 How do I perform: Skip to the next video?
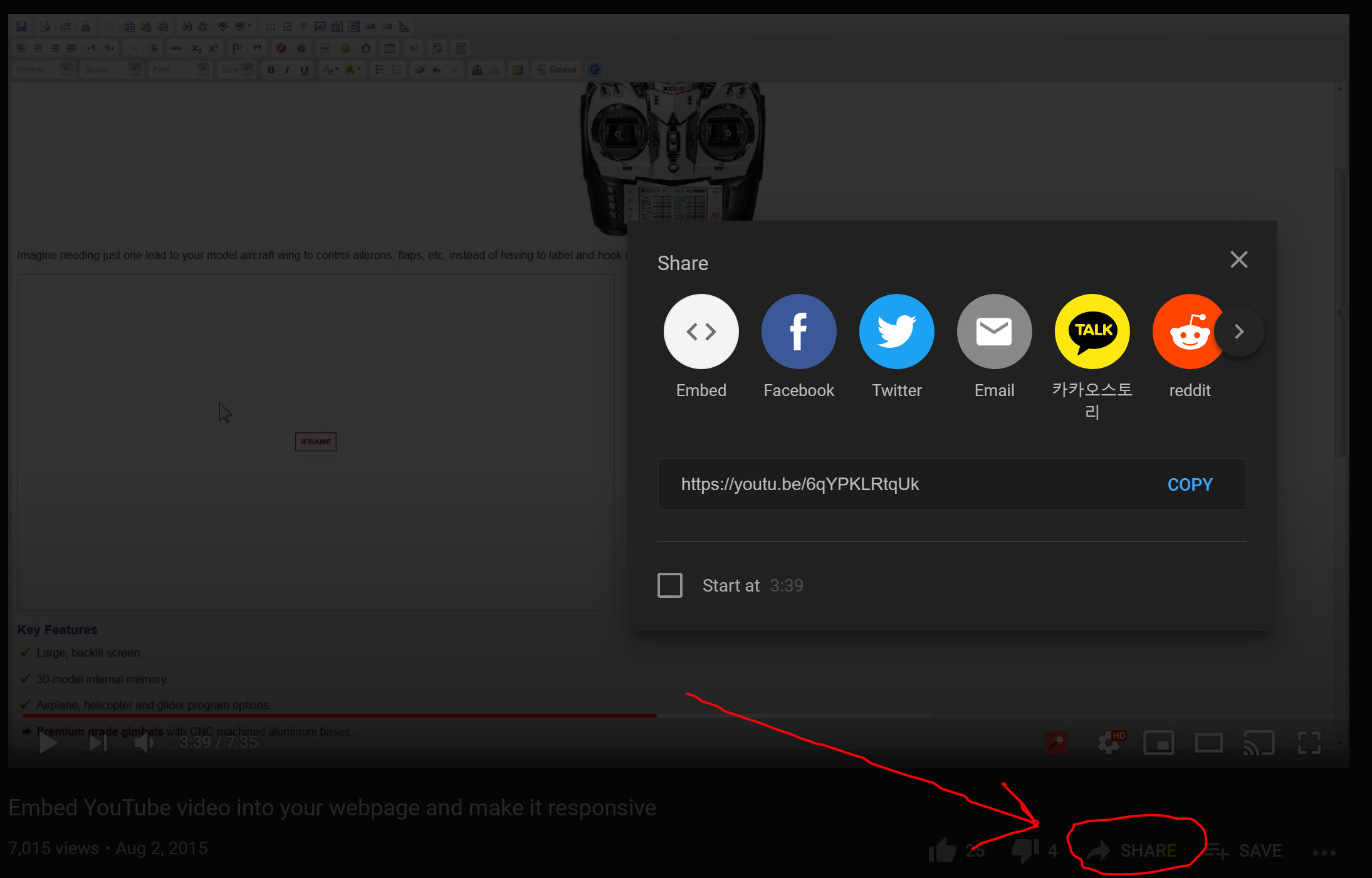click(x=98, y=743)
